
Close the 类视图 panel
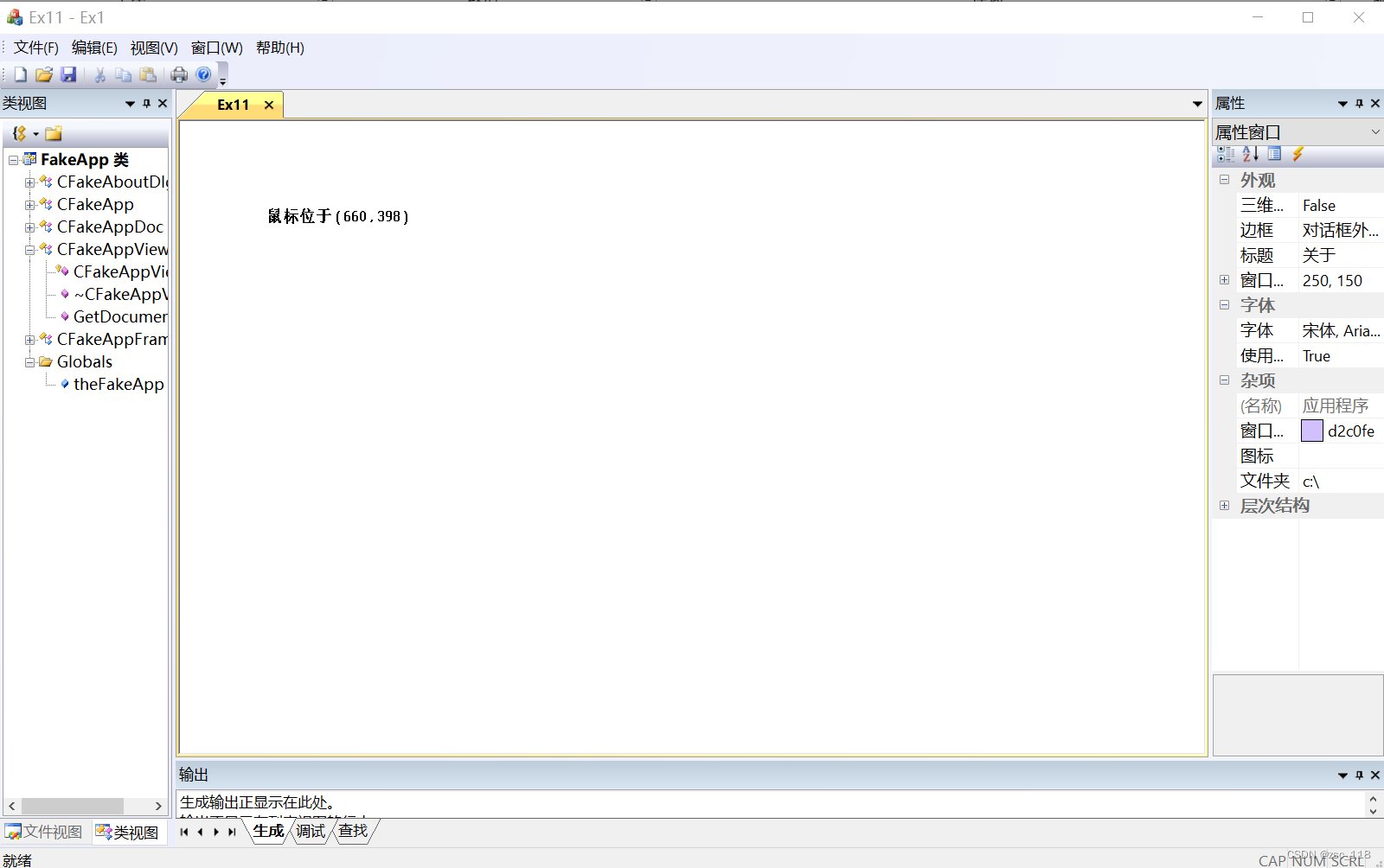tap(163, 104)
